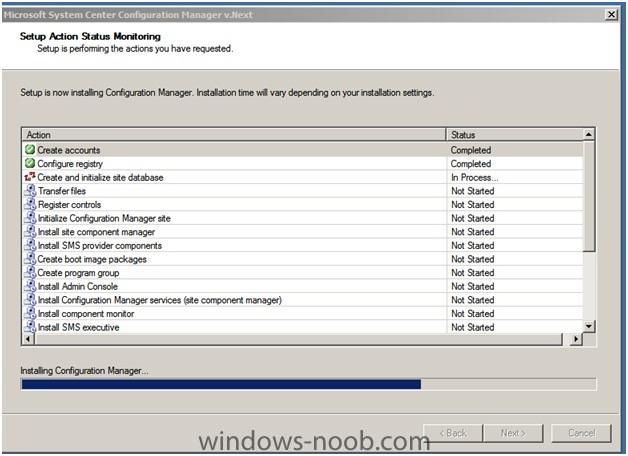This screenshot has width=628, height=456.
Task: Click the Completed status of Configure registry
Action: click(471, 164)
